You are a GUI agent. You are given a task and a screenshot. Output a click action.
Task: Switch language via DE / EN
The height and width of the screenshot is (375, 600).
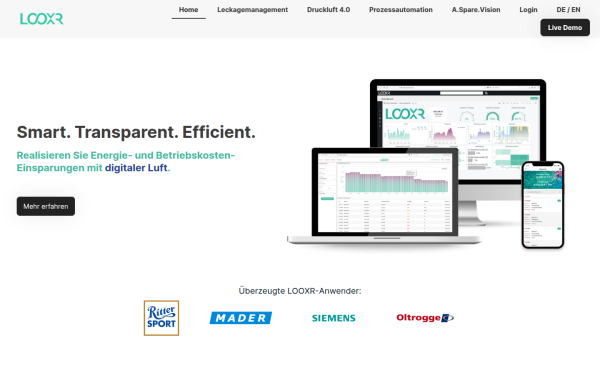(x=568, y=10)
